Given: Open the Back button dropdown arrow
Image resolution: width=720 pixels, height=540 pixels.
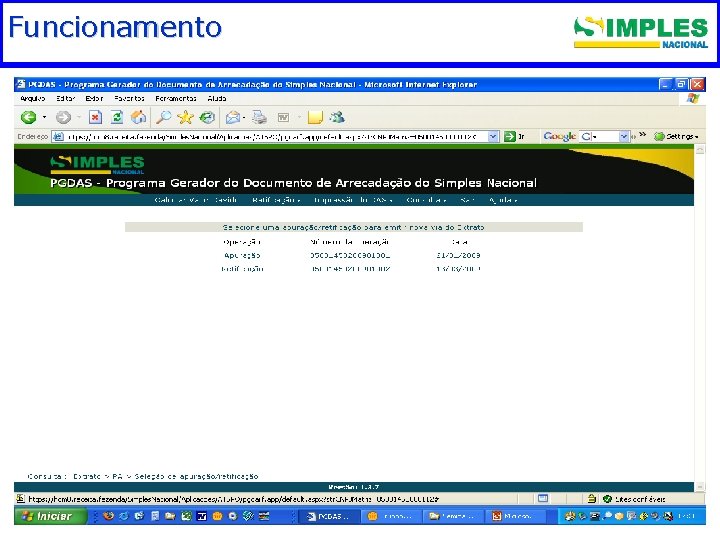Looking at the screenshot, I should click(x=45, y=118).
